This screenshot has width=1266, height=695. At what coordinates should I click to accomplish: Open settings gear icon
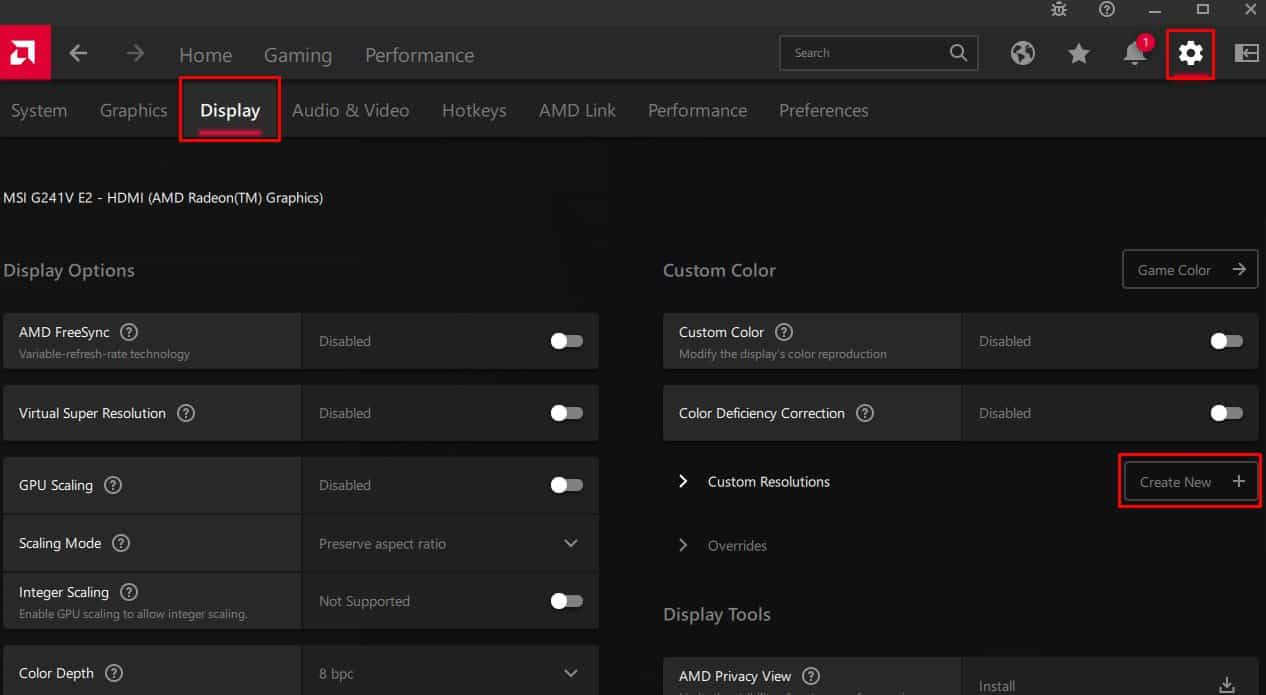click(x=1190, y=53)
